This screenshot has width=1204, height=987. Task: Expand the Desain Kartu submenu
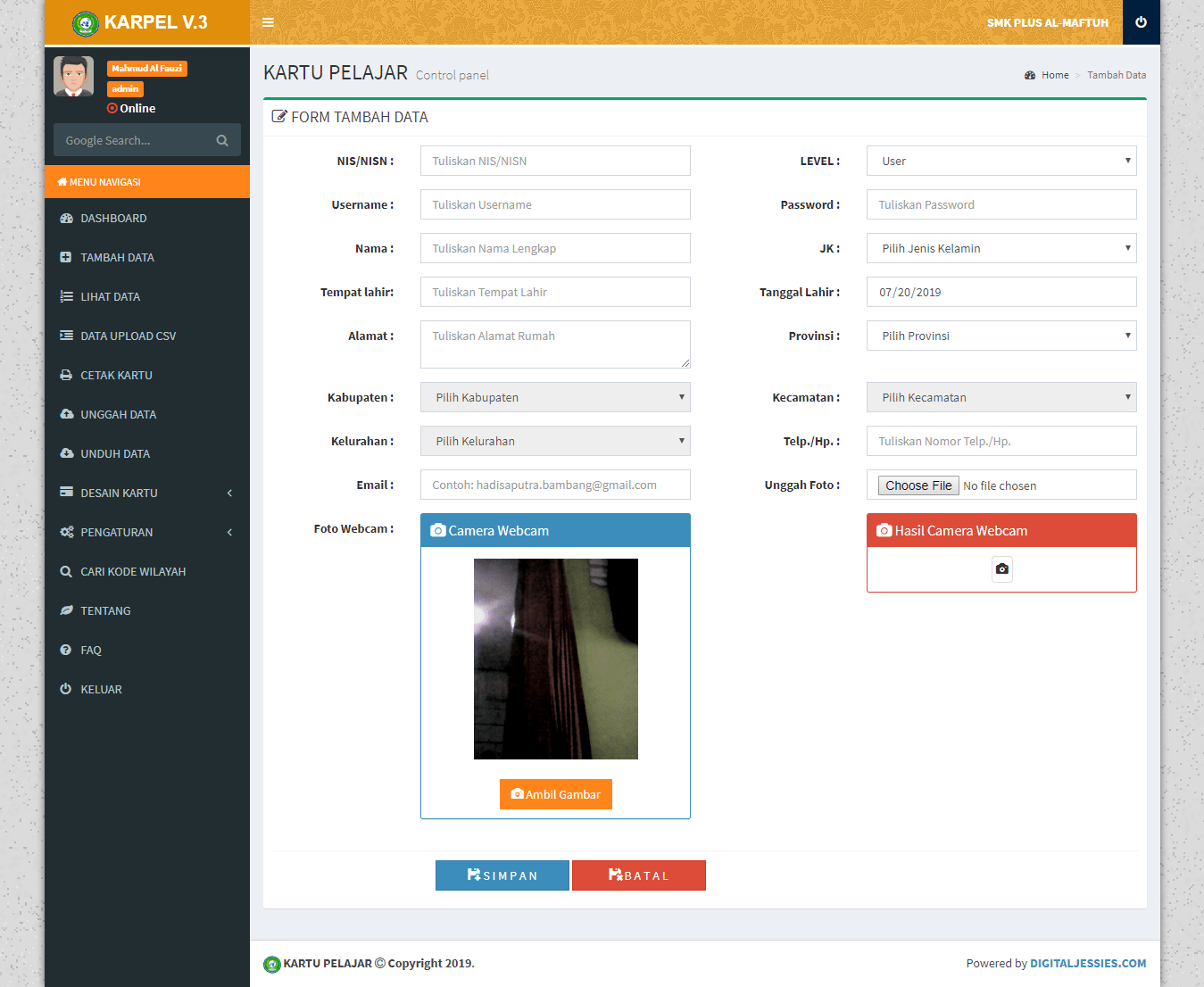(146, 493)
